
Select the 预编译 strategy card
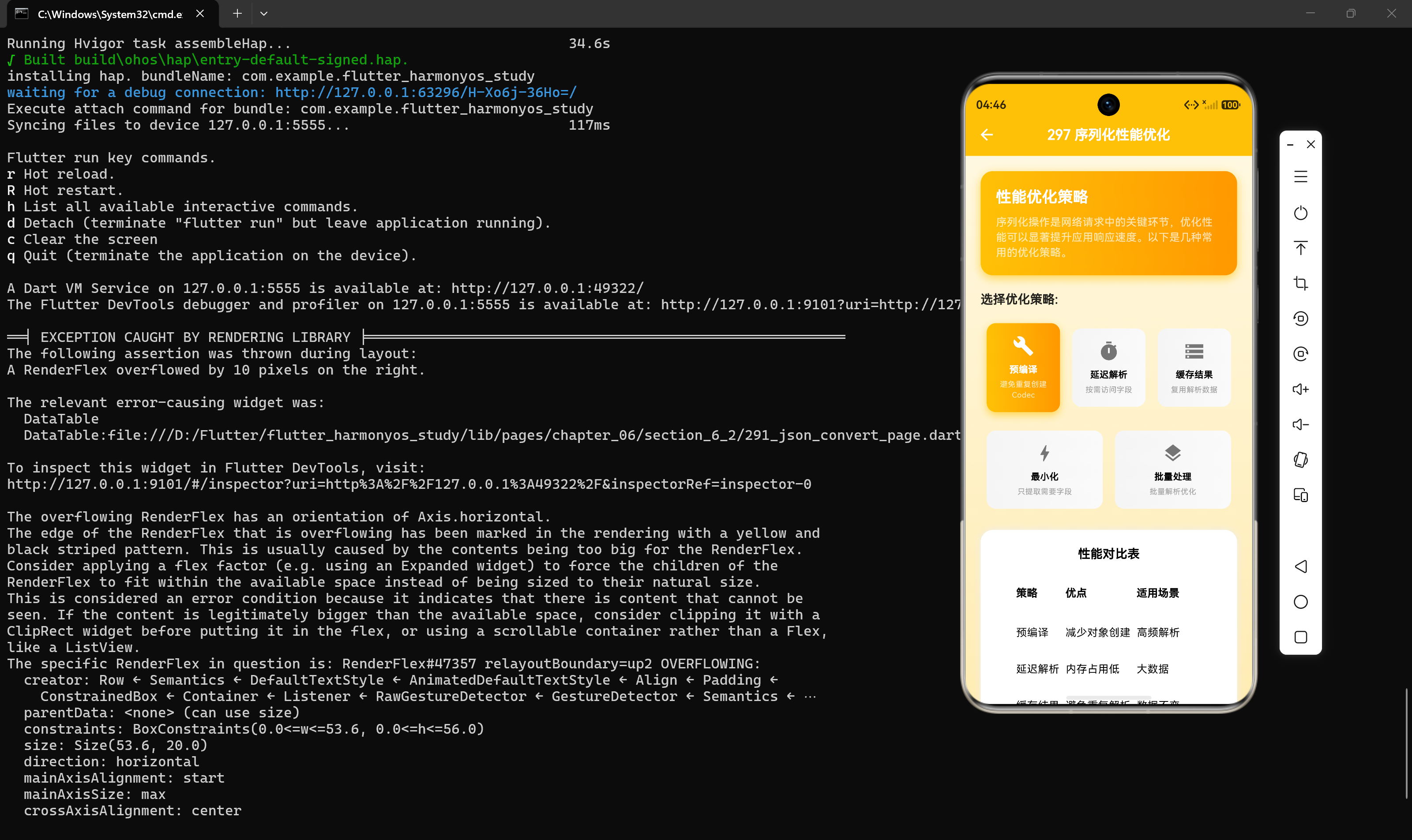1023,367
